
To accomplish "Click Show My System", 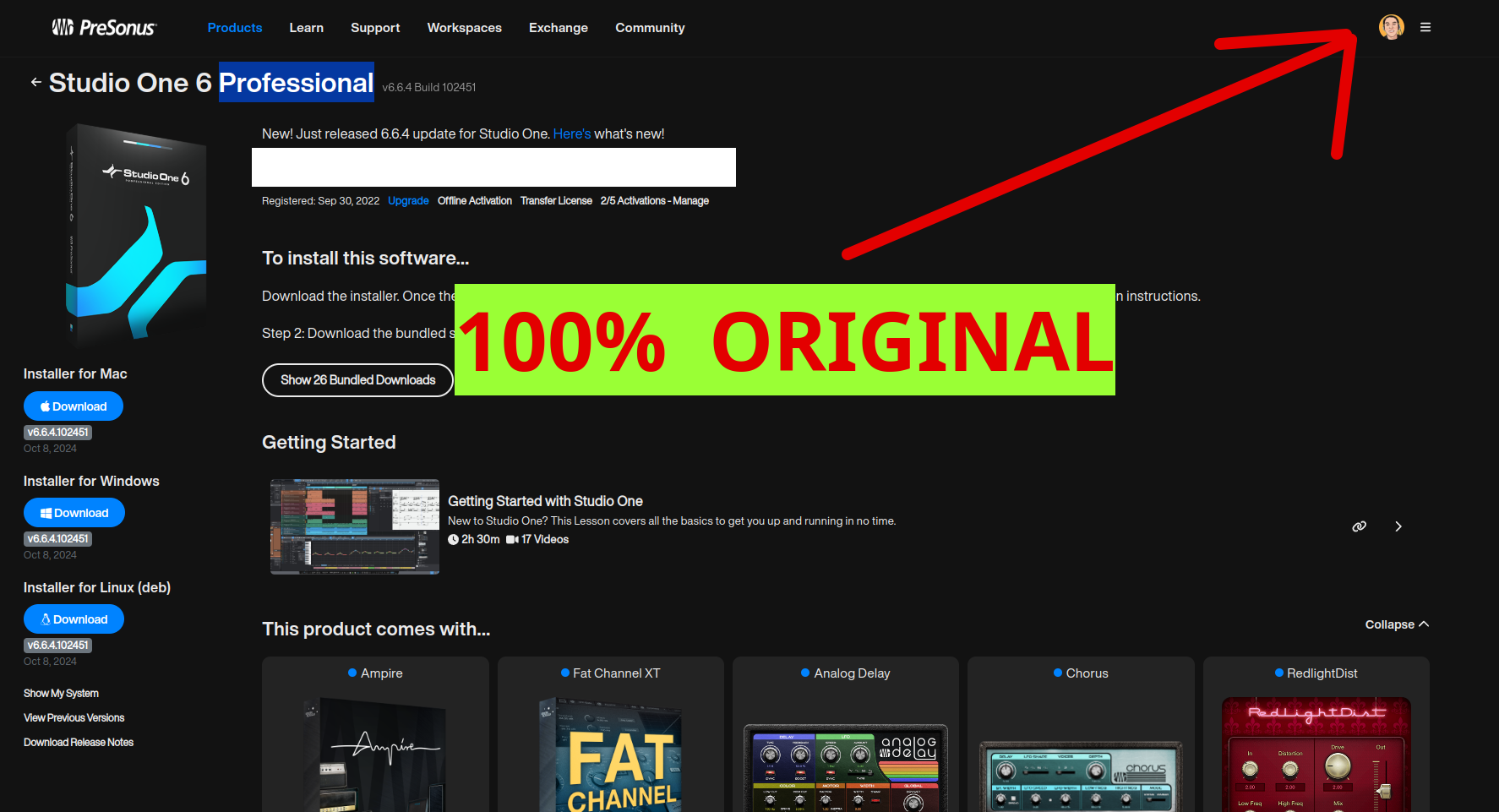I will tap(61, 694).
